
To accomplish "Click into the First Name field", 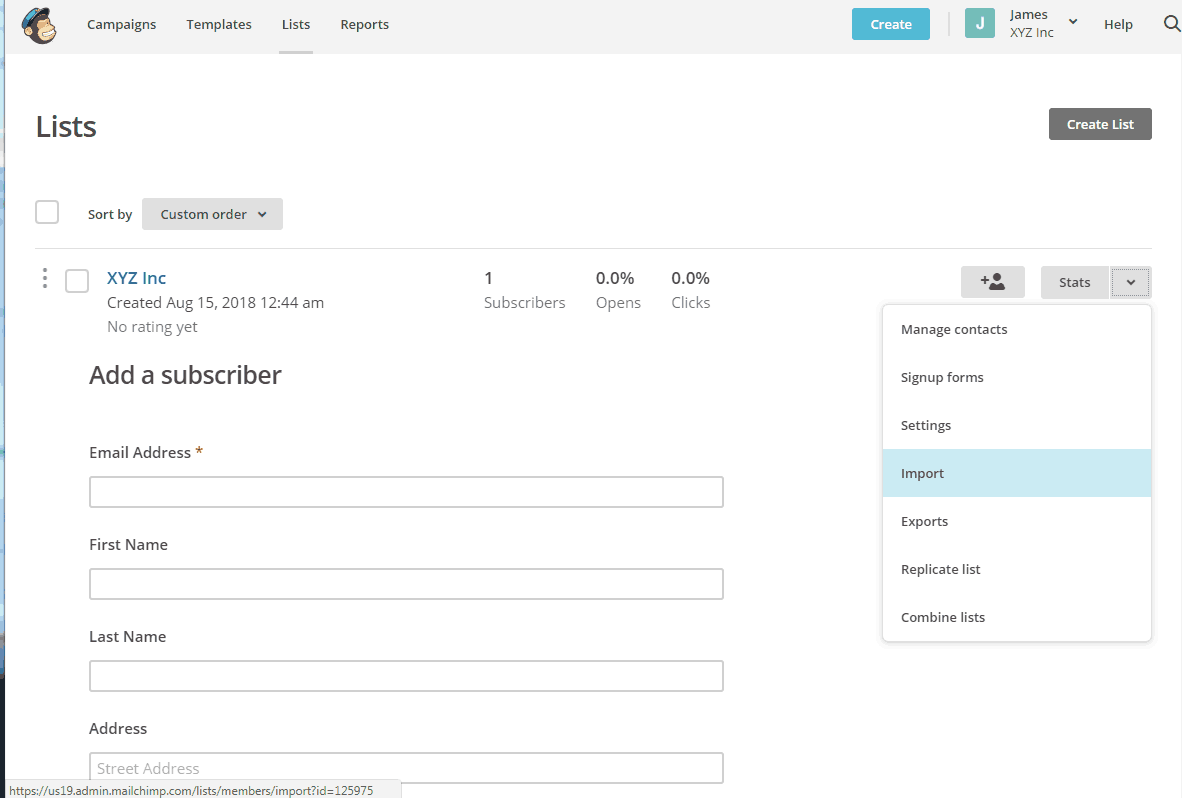I will (x=406, y=584).
